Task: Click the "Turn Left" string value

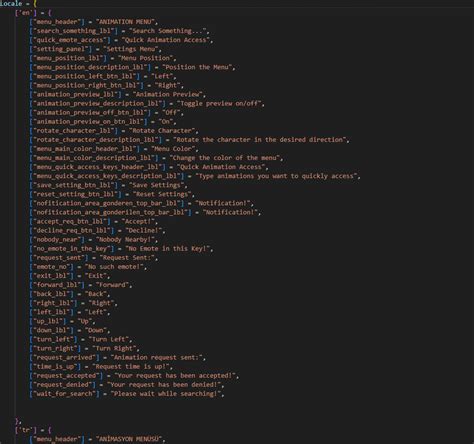Action: pos(108,339)
